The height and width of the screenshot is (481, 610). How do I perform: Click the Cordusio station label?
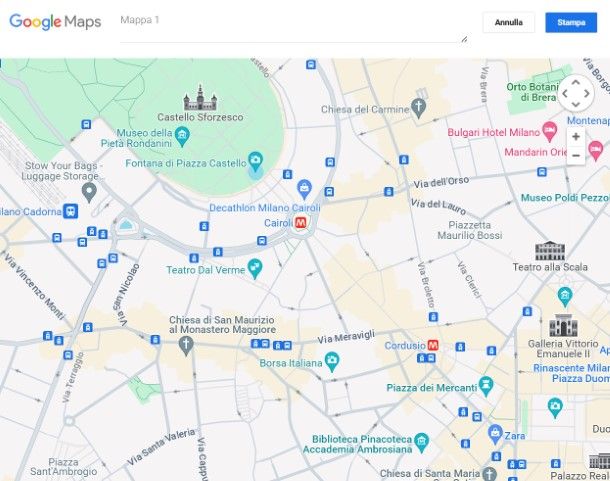coord(405,346)
